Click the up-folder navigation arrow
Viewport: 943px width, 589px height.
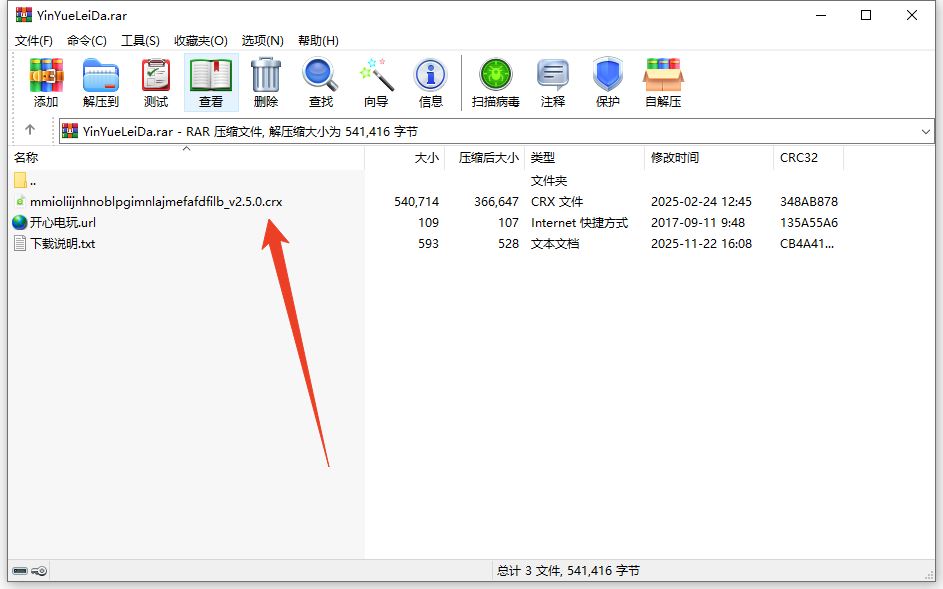pos(29,130)
